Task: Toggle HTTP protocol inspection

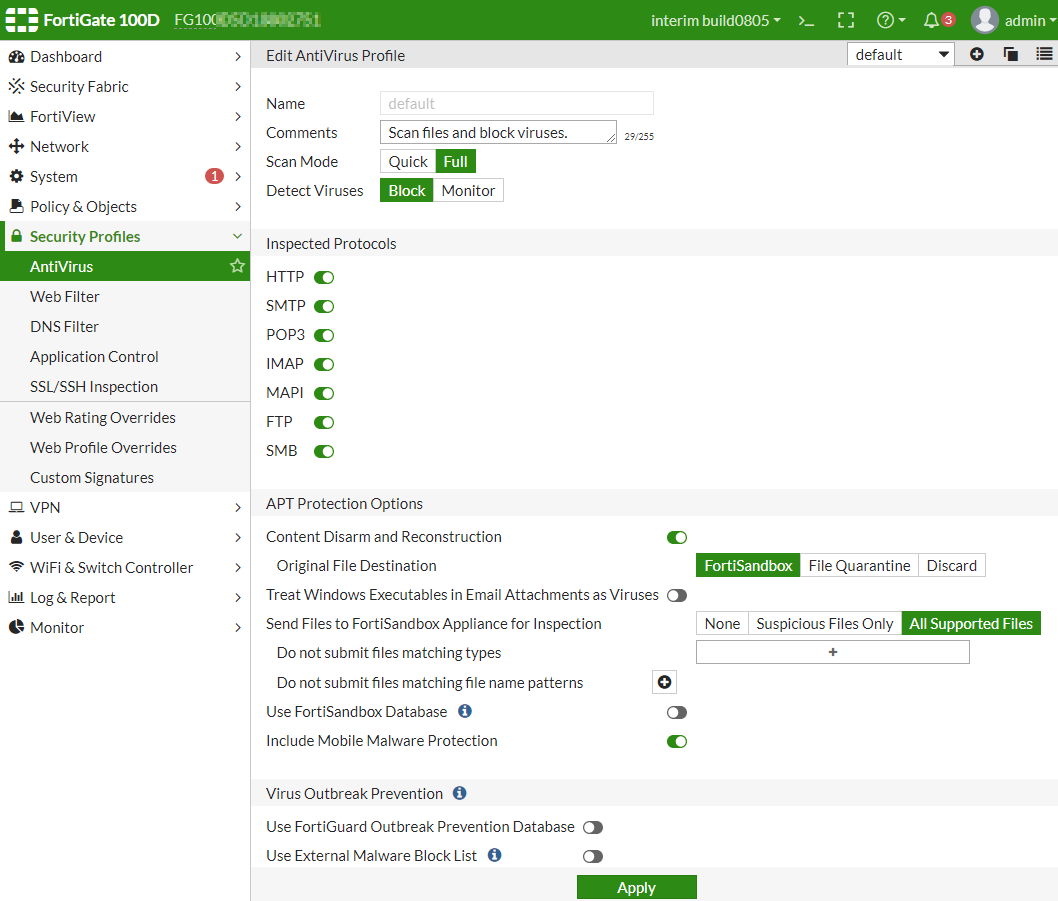Action: click(x=324, y=277)
